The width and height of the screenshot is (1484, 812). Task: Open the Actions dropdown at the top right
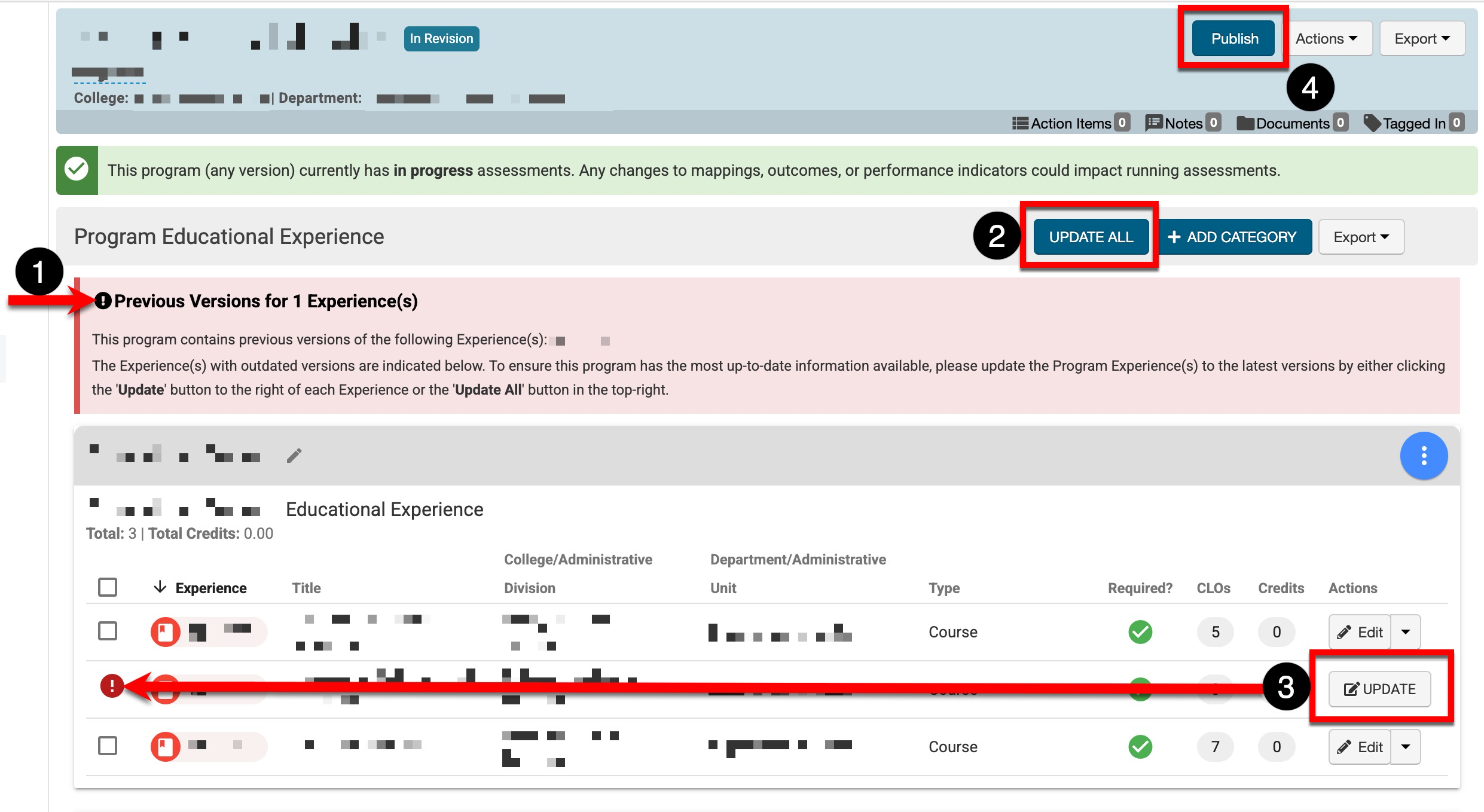click(x=1326, y=39)
